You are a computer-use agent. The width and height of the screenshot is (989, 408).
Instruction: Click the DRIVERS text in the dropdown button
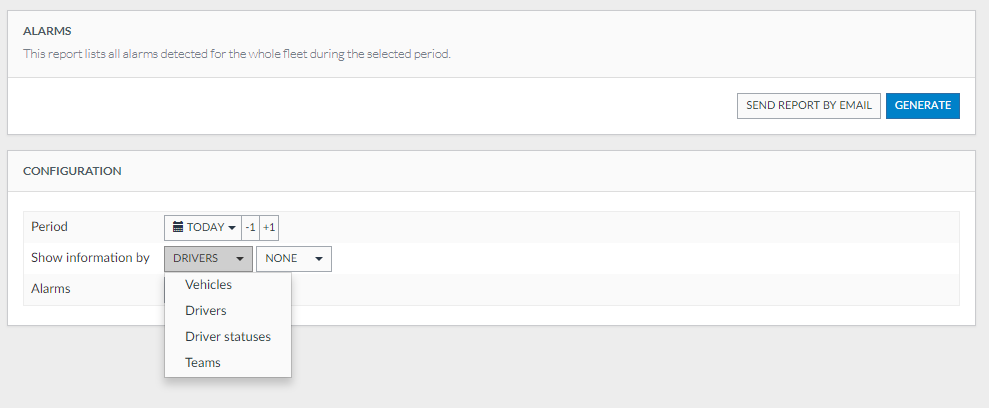pyautogui.click(x=195, y=259)
